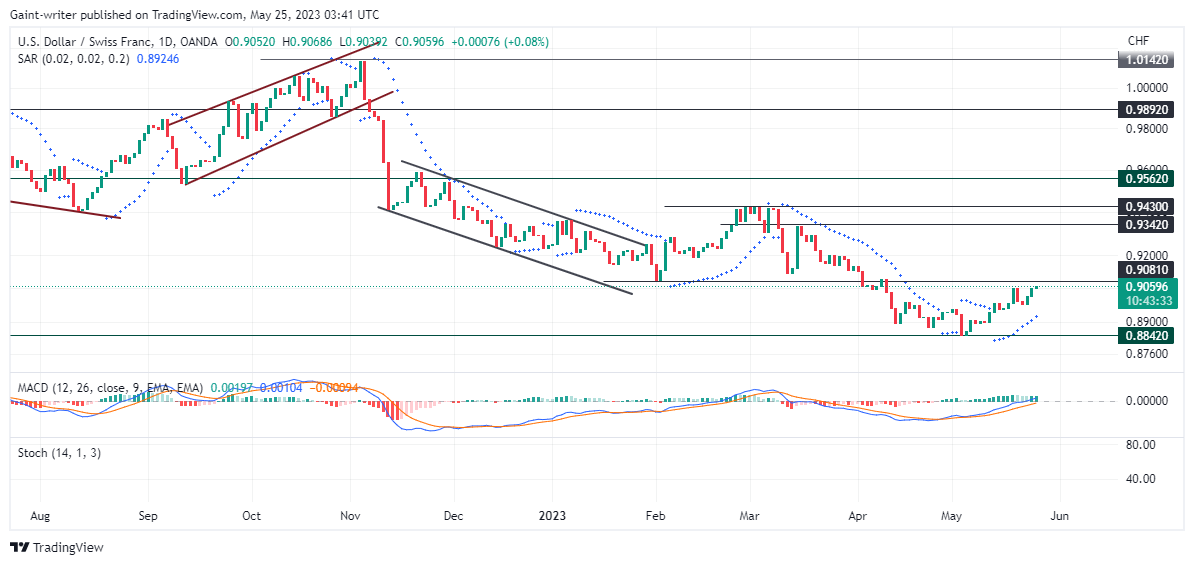1194x565 pixels.
Task: Select the grey descending channel upper trendline
Action: coord(525,203)
